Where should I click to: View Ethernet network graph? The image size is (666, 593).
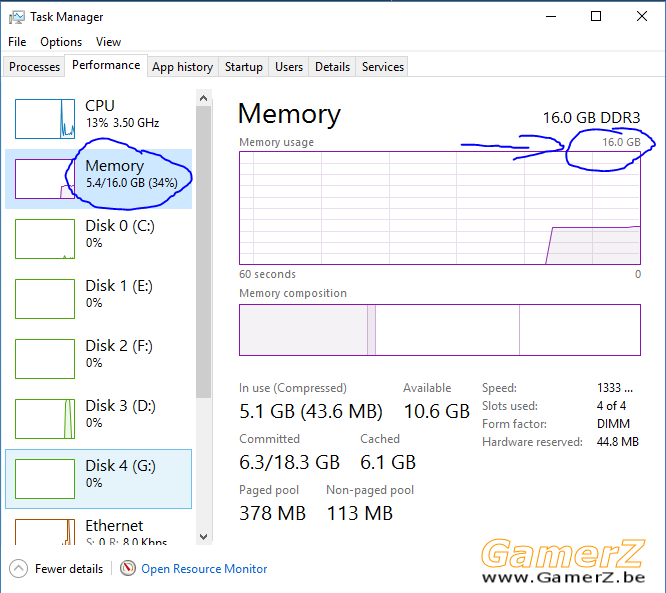(x=45, y=532)
